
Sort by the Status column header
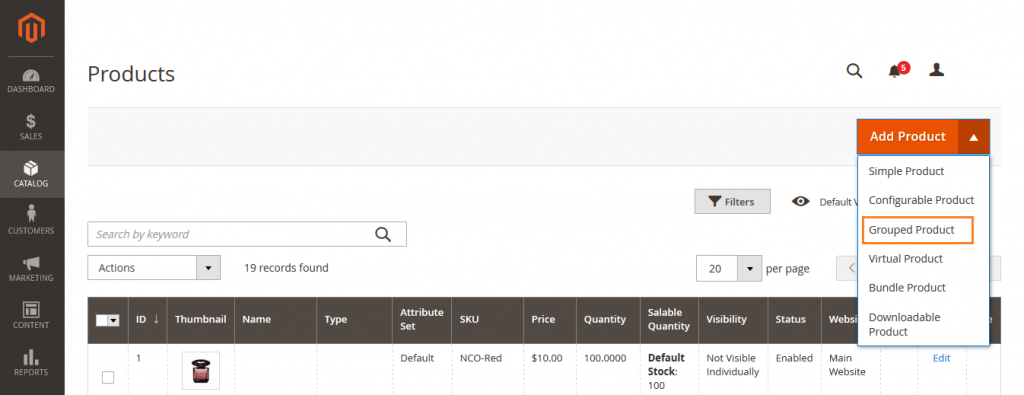point(794,321)
